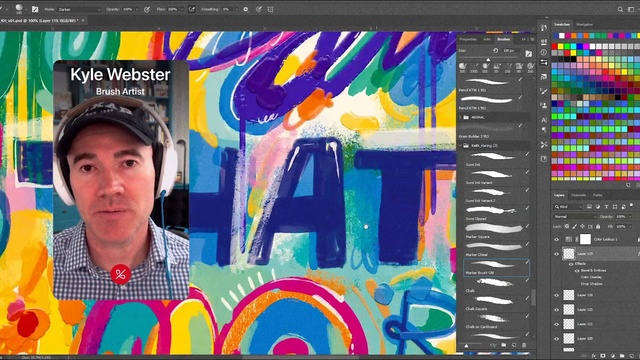Reset brush size in Brushes panel
Screen dimensions: 640x360
pyautogui.click(x=496, y=51)
